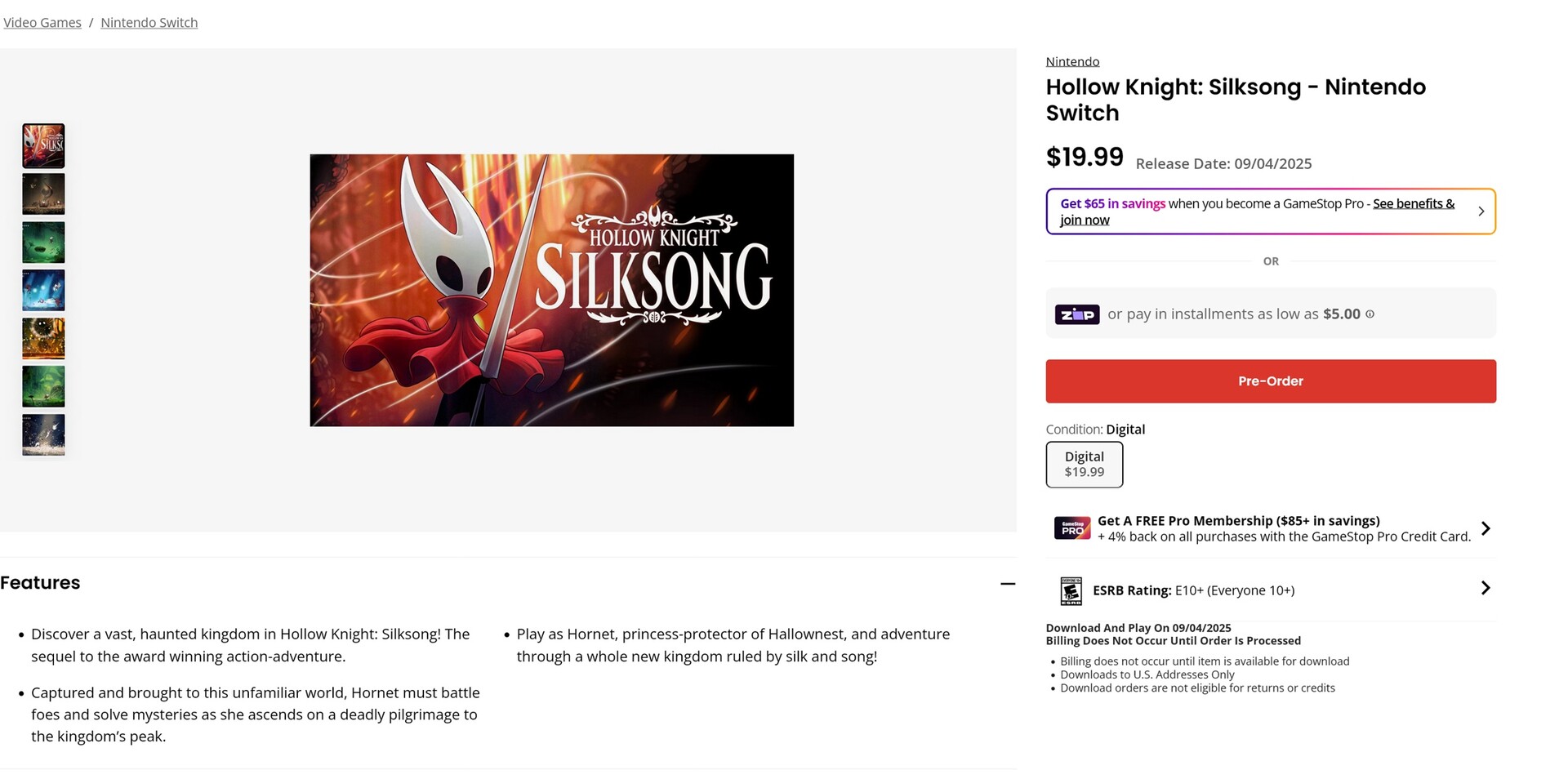1568x779 pixels.
Task: Click the installments info circle icon
Action: pyautogui.click(x=1370, y=314)
